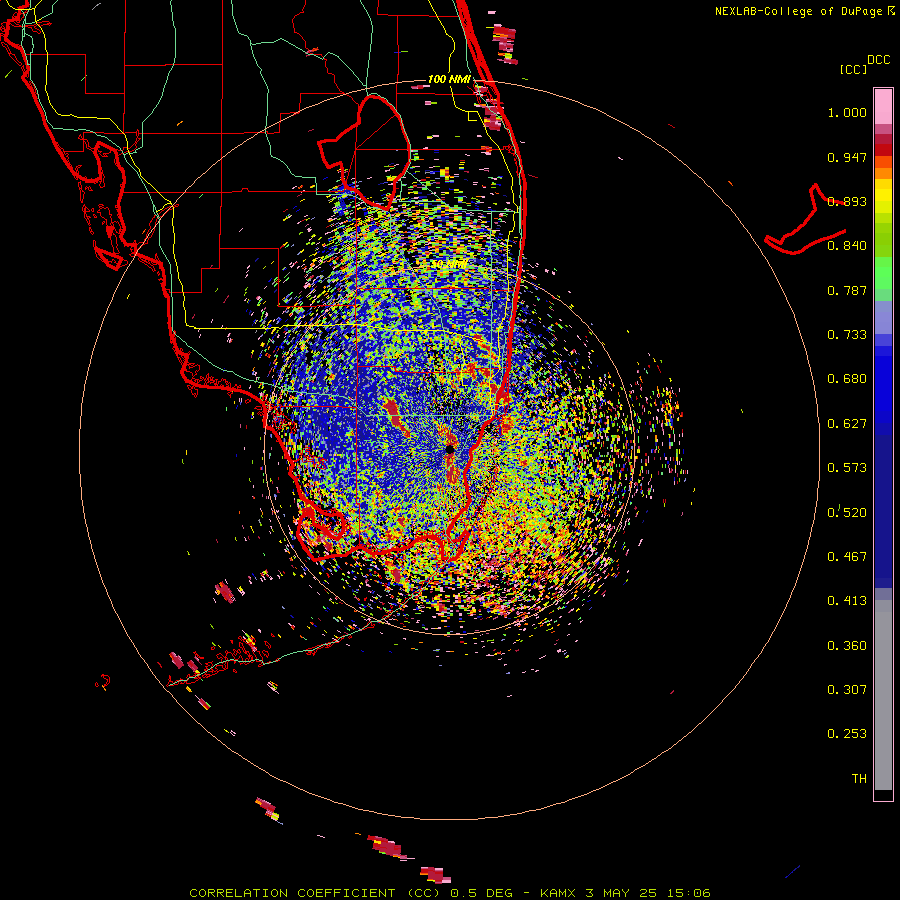The height and width of the screenshot is (900, 900).
Task: Select the 0.573 scale value
Action: [847, 468]
